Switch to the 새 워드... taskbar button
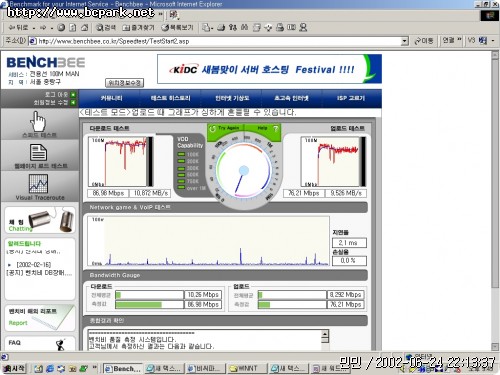Viewport: 500px width, 375px height. point(330,369)
